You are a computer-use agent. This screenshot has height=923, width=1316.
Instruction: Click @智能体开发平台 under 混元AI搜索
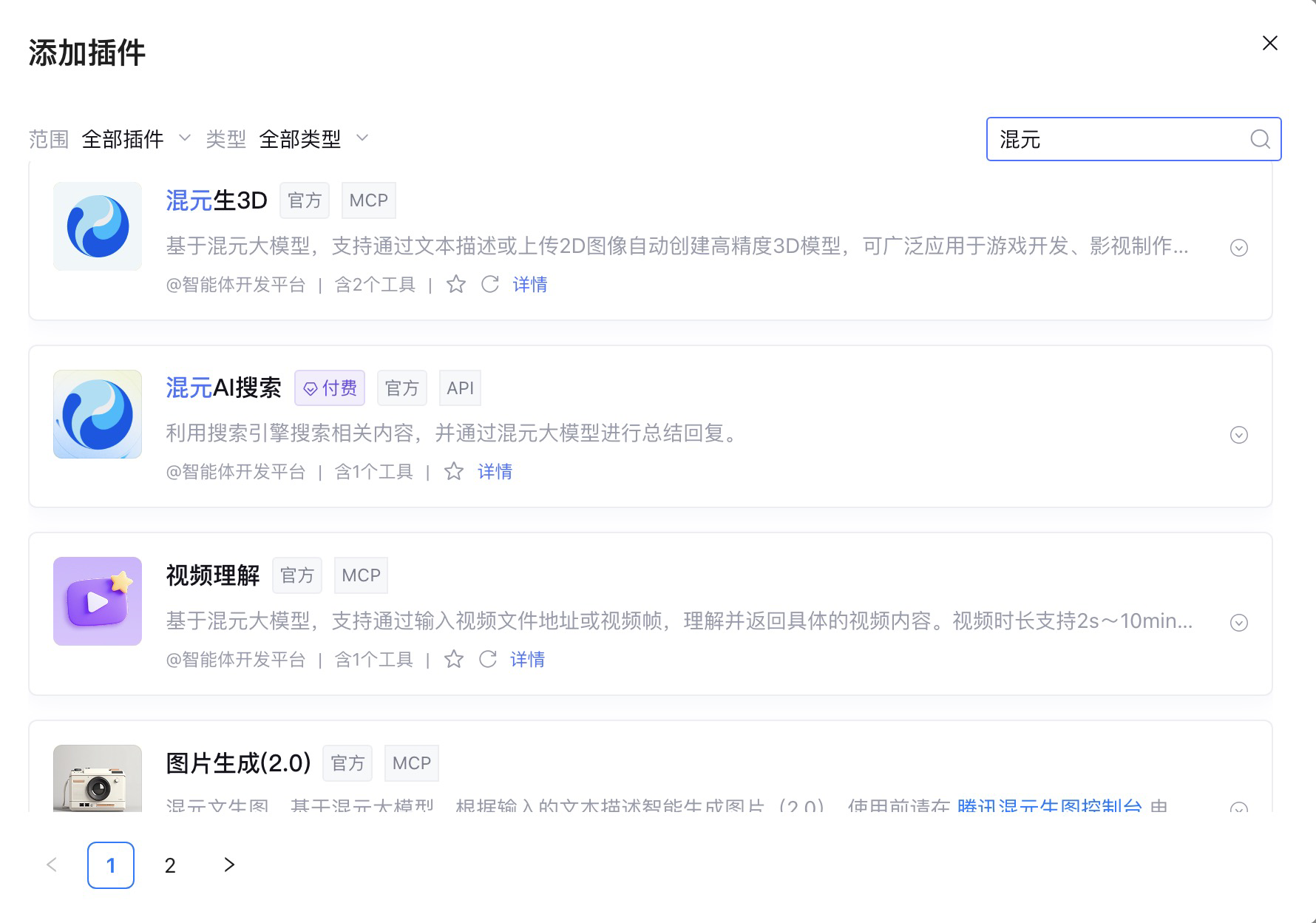(236, 472)
